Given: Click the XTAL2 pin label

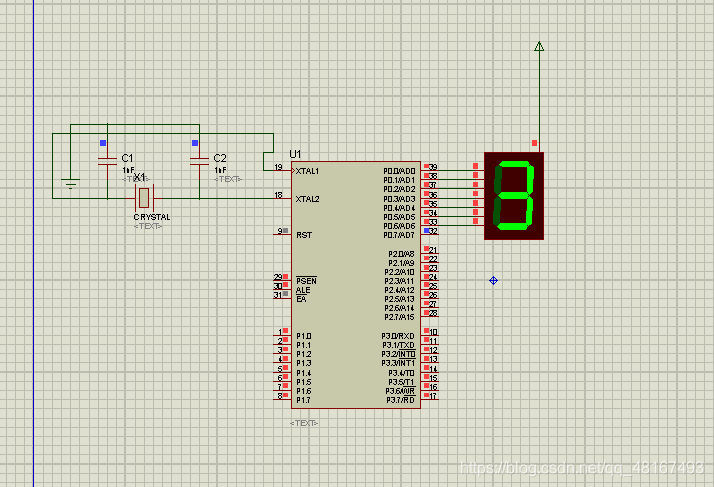Looking at the screenshot, I should click(307, 199).
